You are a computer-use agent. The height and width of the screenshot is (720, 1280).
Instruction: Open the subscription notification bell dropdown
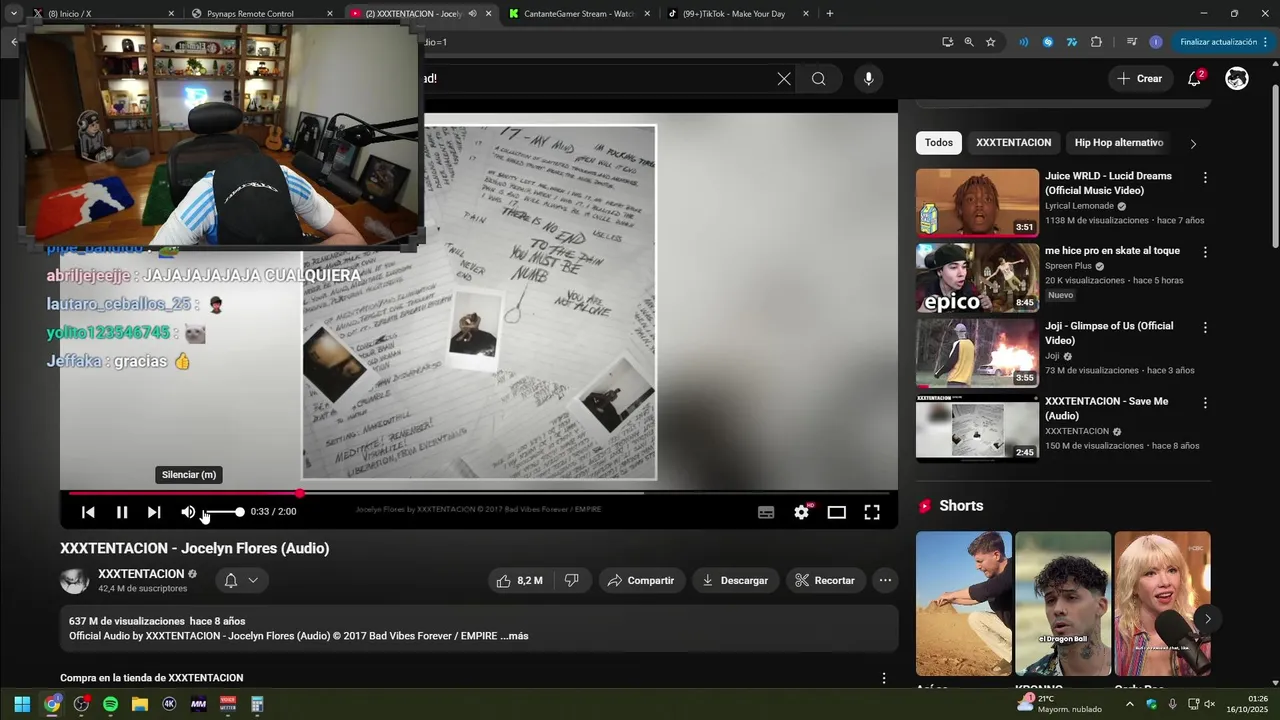[242, 580]
